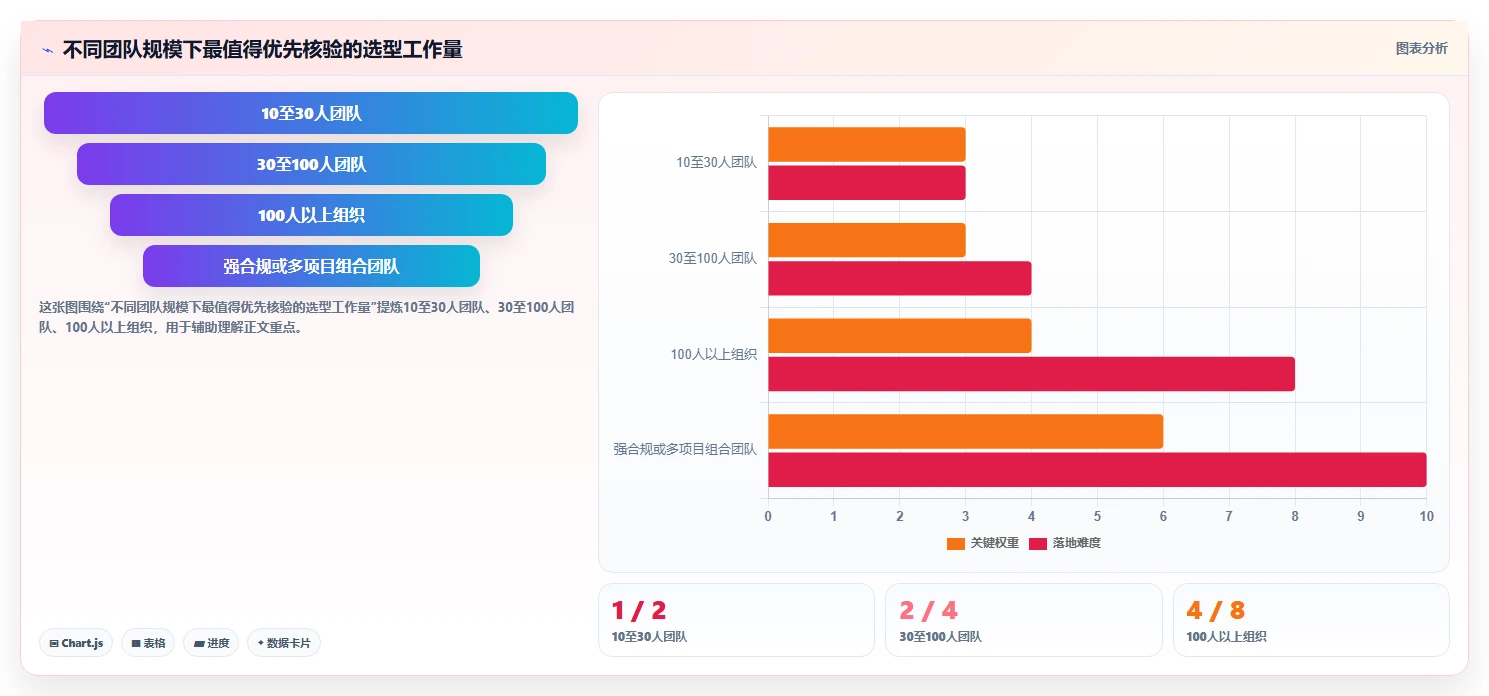The image size is (1489, 696).
Task: Click the x-axis tick value 5
Action: coord(1097,516)
